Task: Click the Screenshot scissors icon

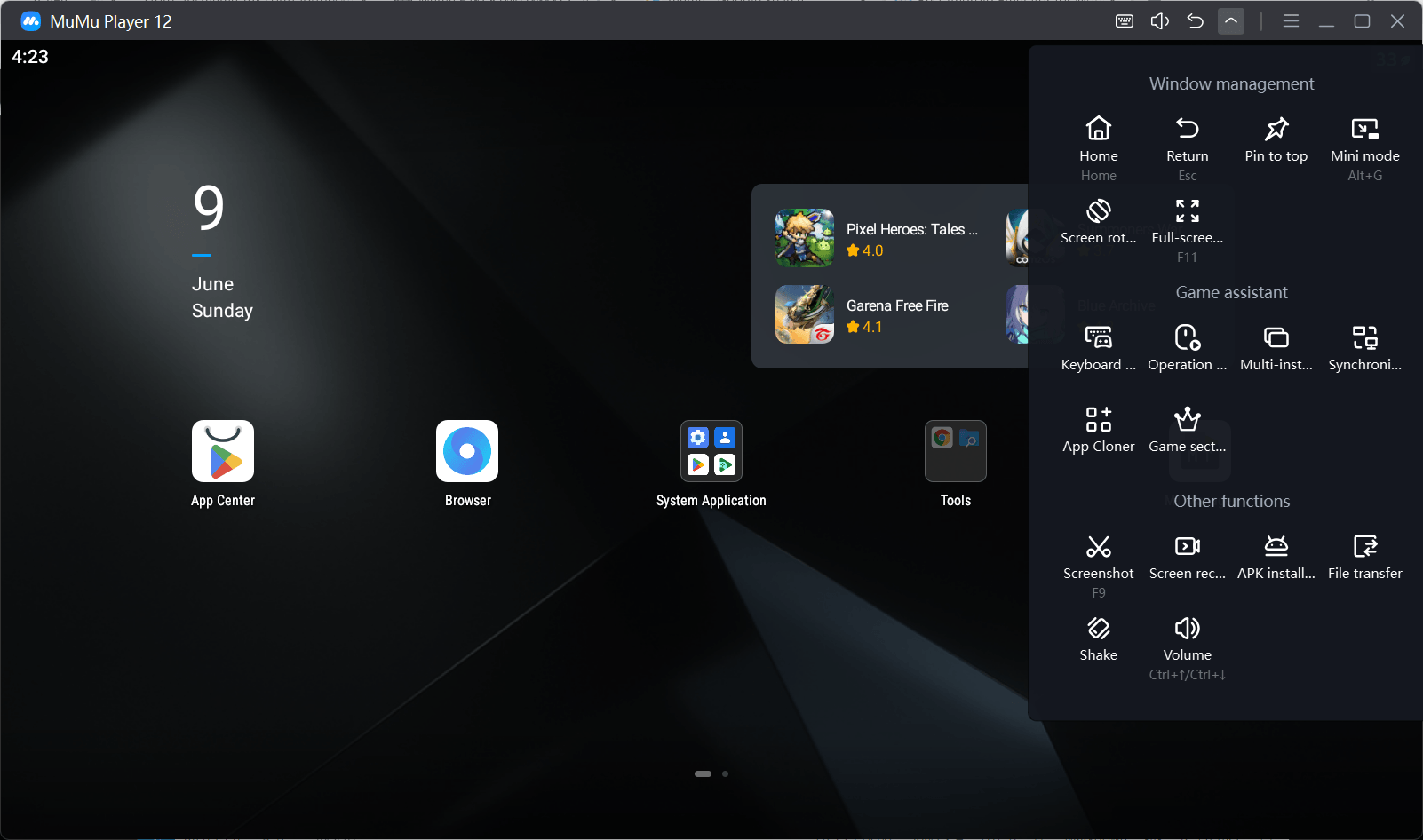Action: 1098,547
